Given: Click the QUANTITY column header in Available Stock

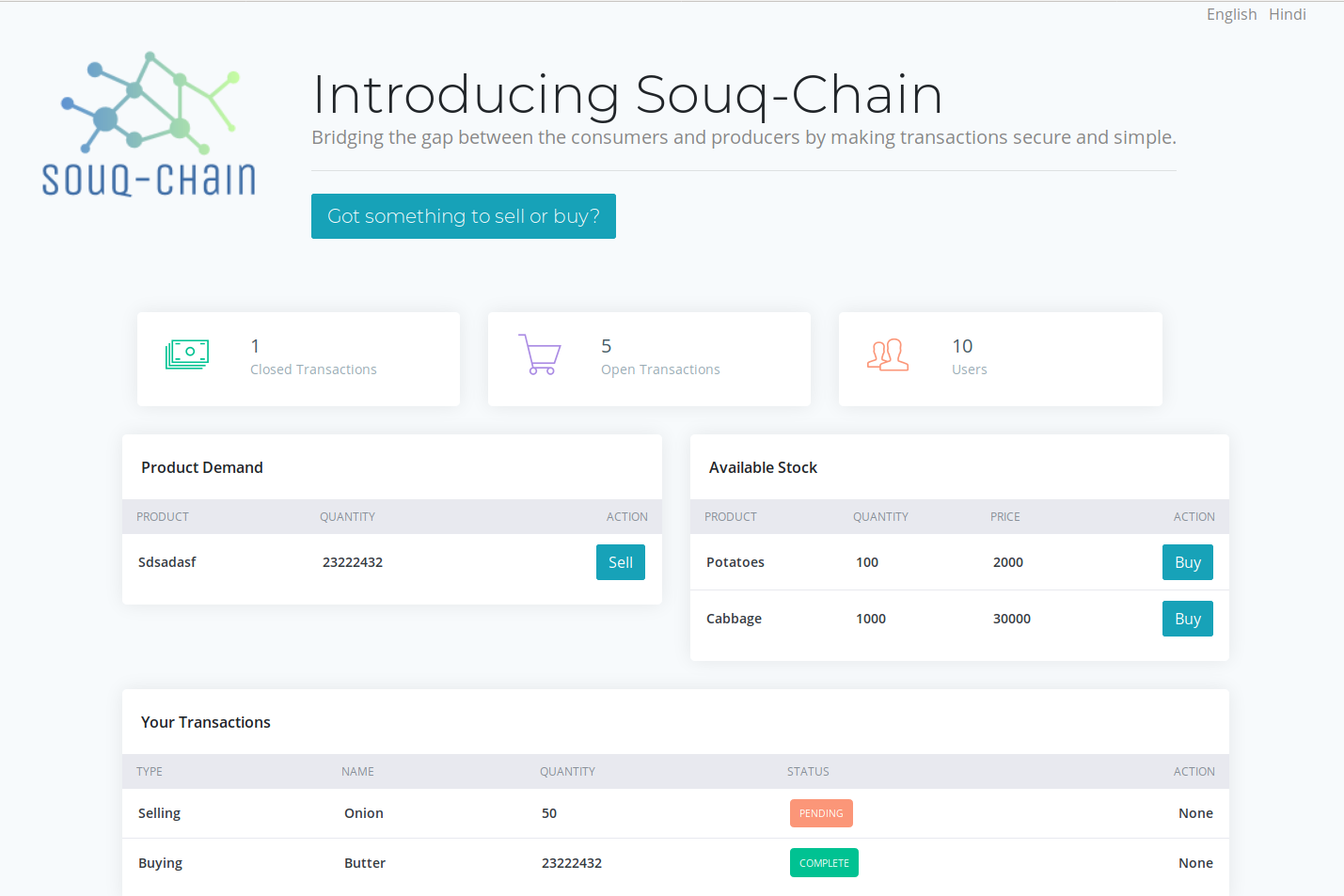Looking at the screenshot, I should point(880,516).
